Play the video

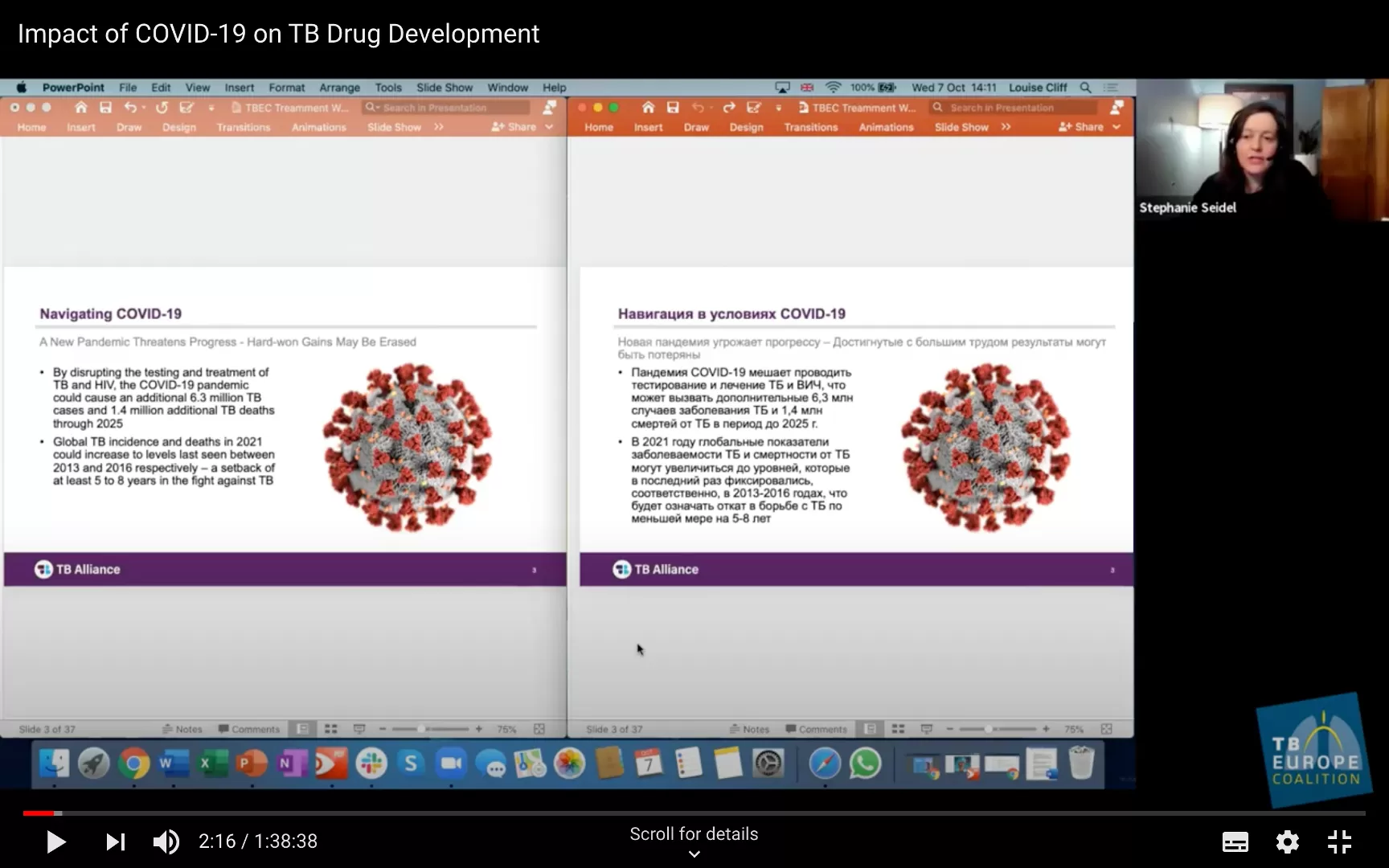pos(55,841)
